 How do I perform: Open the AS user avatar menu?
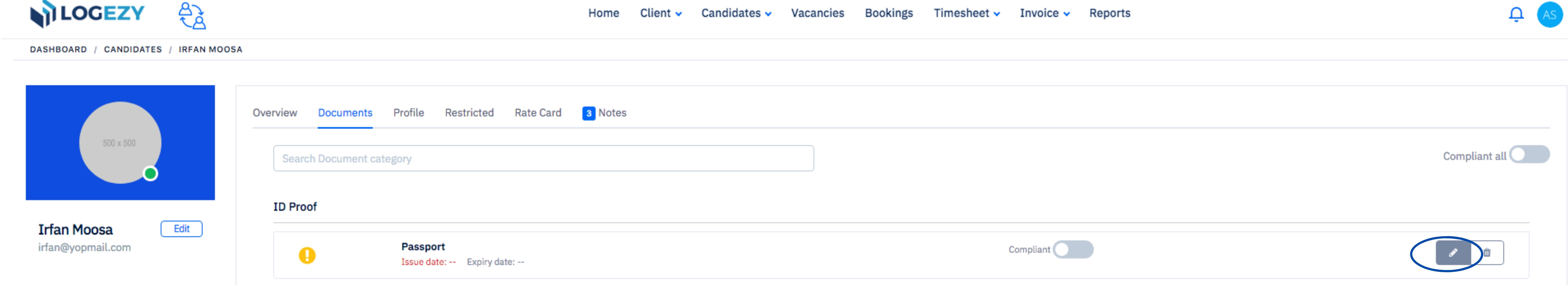point(1549,15)
